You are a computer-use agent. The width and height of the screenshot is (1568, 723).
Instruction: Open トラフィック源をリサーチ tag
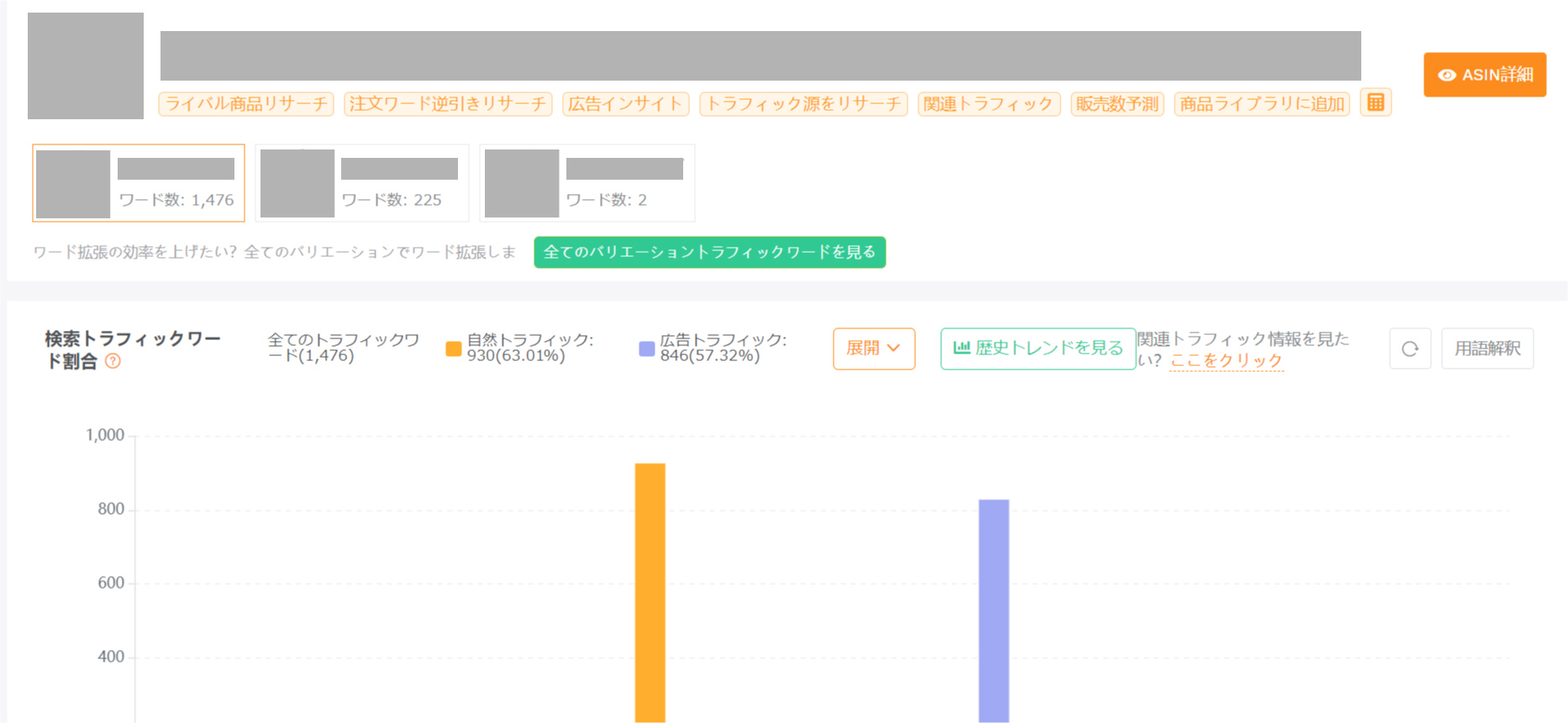[803, 104]
